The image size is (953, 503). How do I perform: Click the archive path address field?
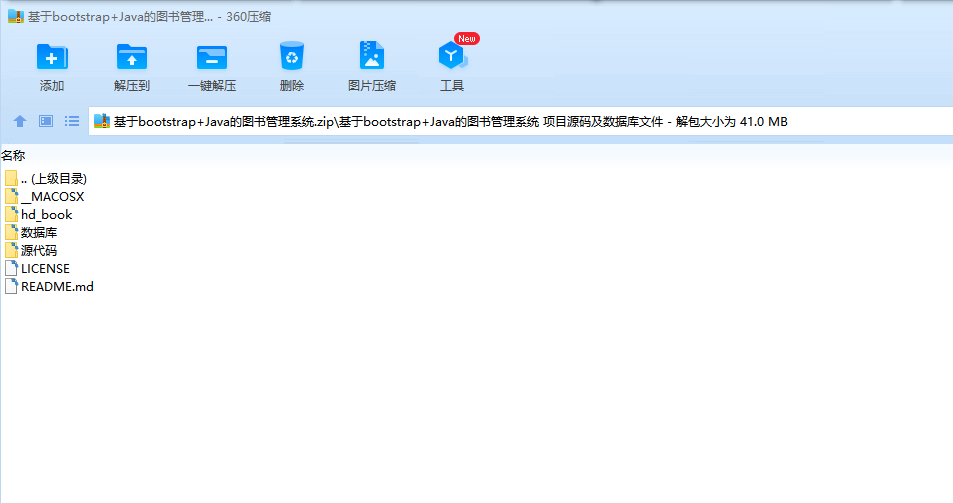click(x=521, y=121)
